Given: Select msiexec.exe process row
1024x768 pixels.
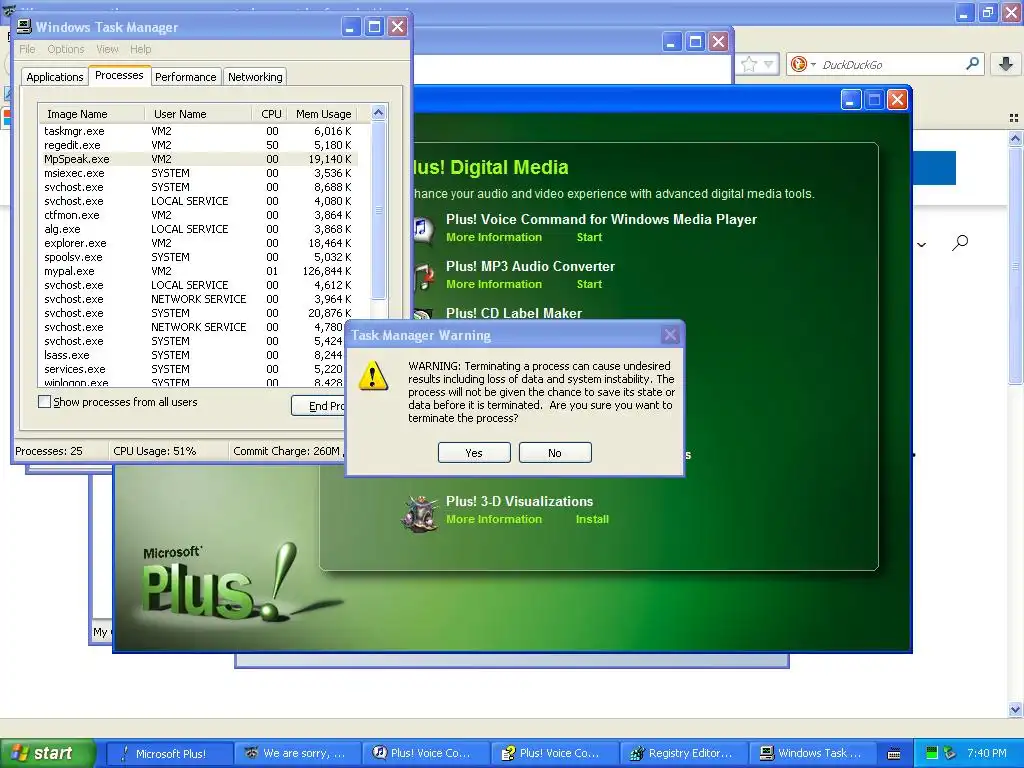Looking at the screenshot, I should 198,173.
